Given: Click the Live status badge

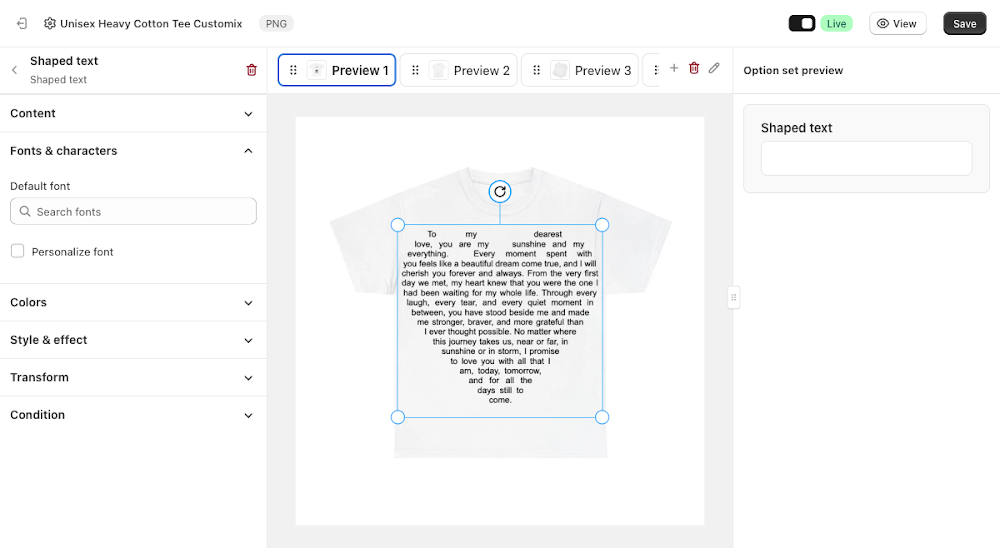Looking at the screenshot, I should tap(836, 24).
